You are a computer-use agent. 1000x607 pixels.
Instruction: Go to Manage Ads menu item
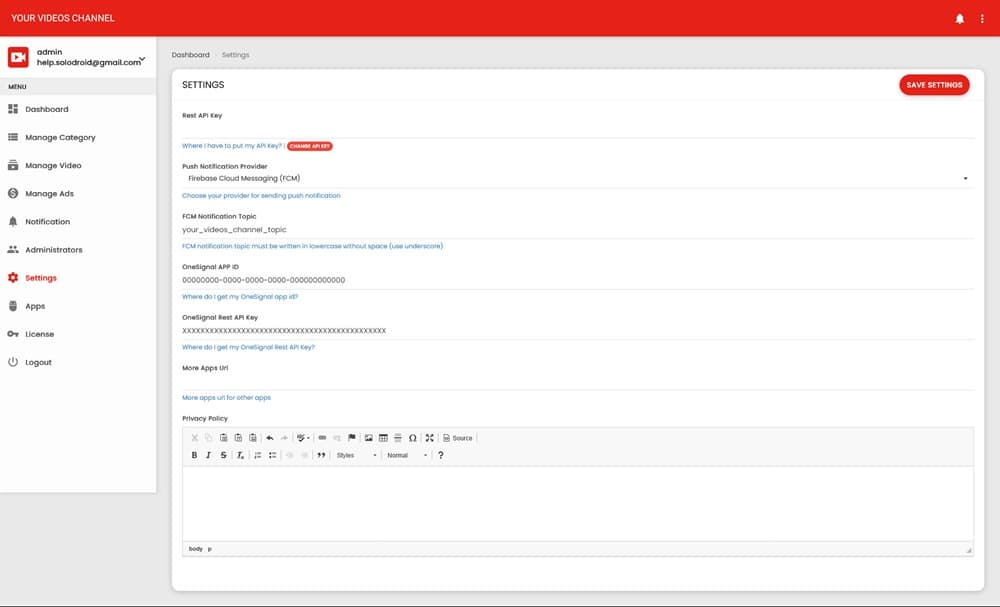point(49,193)
